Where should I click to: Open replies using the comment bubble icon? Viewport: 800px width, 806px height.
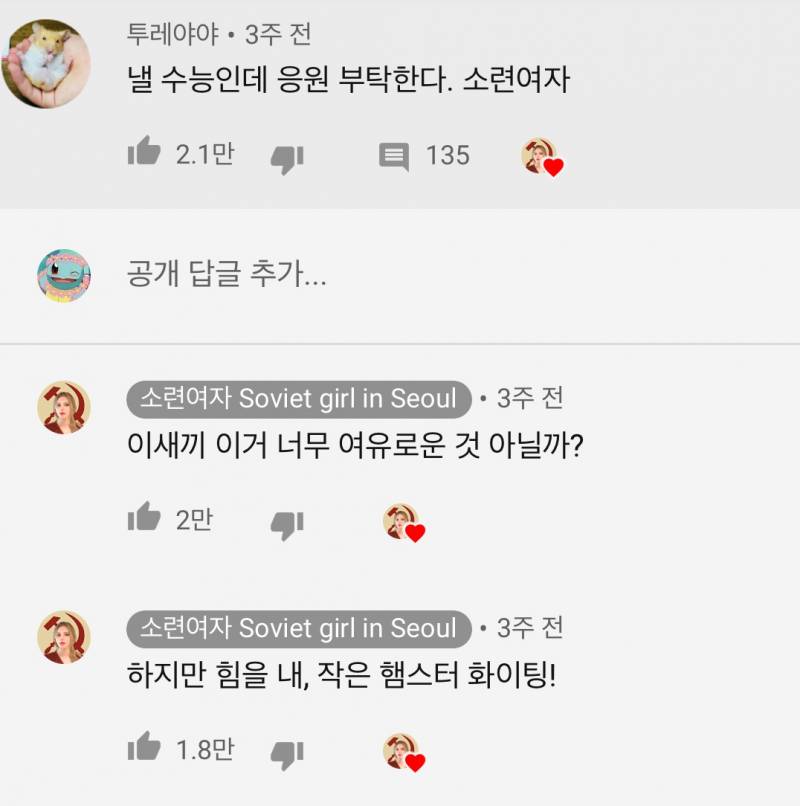[x=397, y=155]
